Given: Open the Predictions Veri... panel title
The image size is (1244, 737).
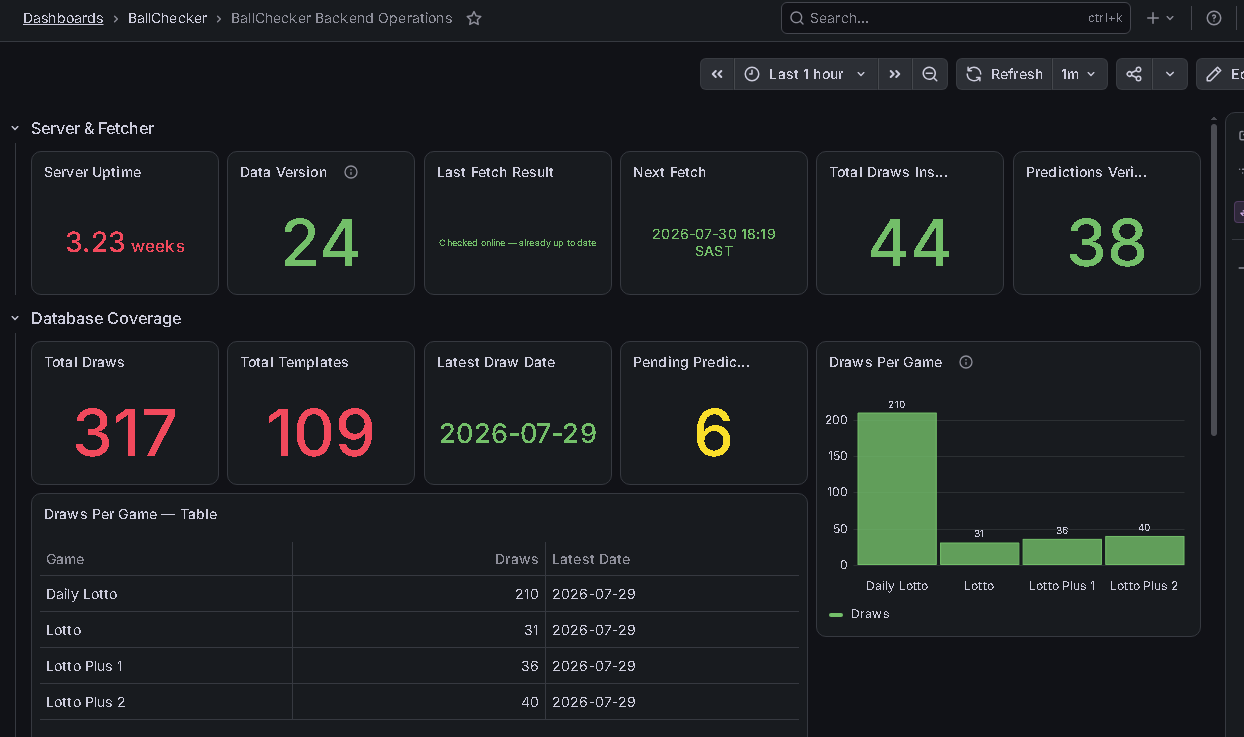Looking at the screenshot, I should [1086, 172].
